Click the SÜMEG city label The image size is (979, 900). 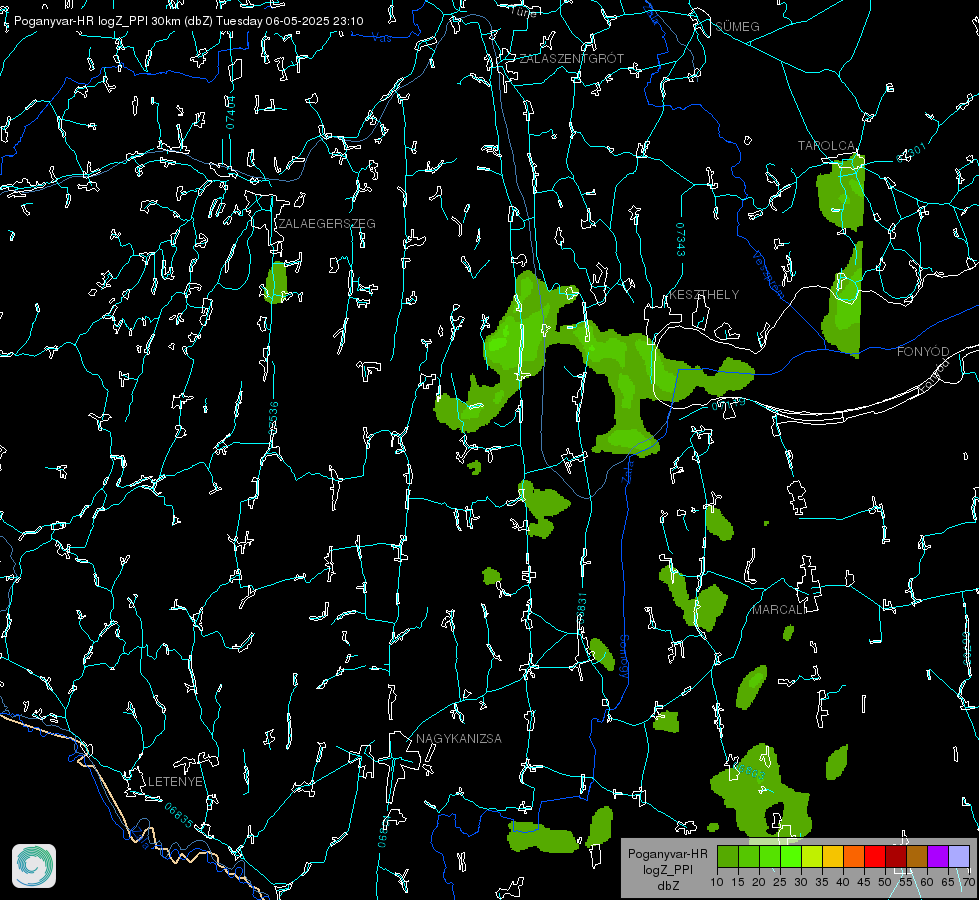pyautogui.click(x=737, y=27)
